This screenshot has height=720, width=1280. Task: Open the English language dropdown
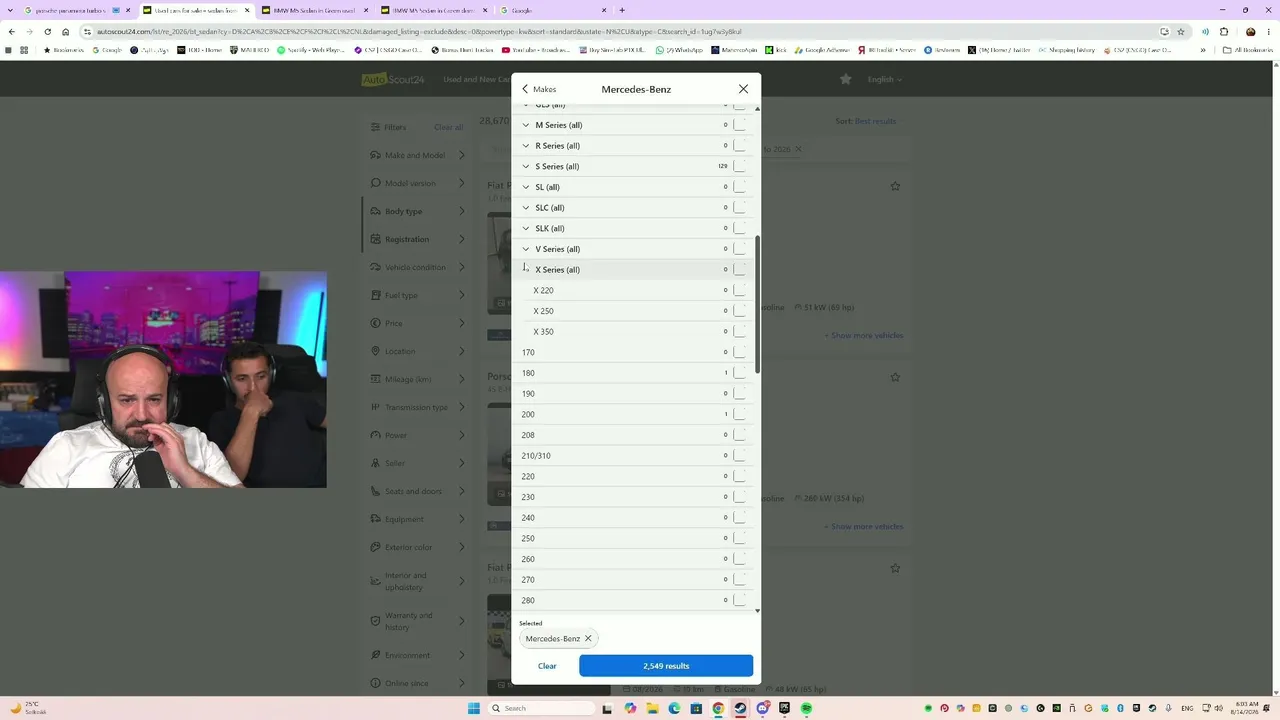click(x=885, y=80)
